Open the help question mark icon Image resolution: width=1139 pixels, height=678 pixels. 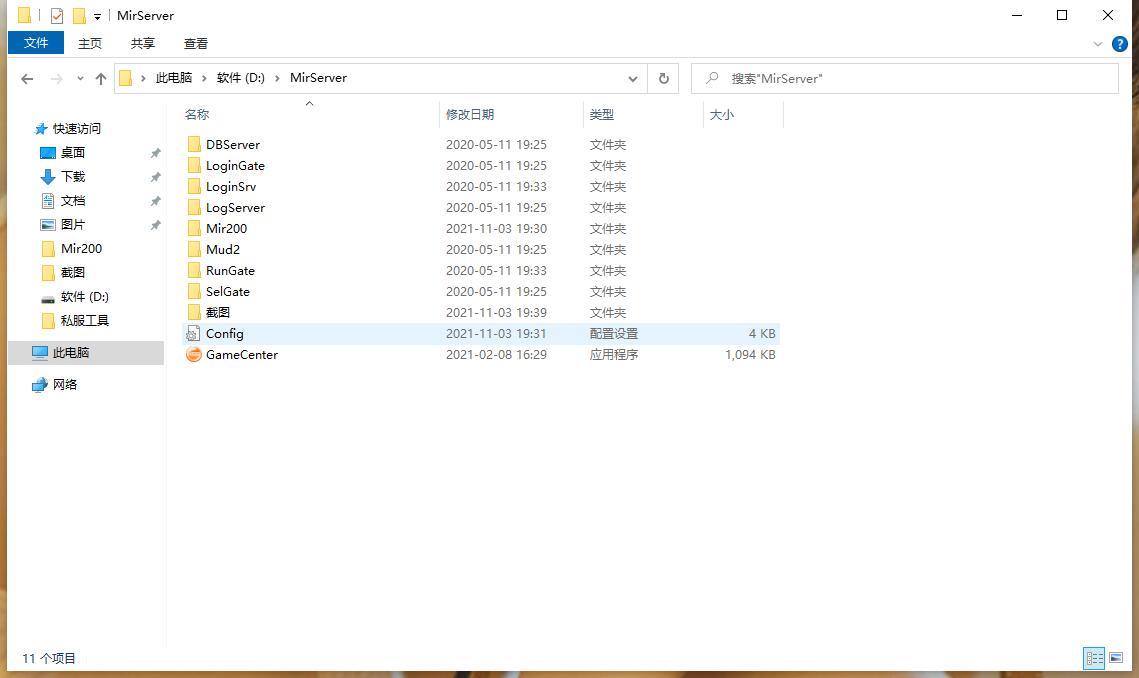click(x=1120, y=44)
